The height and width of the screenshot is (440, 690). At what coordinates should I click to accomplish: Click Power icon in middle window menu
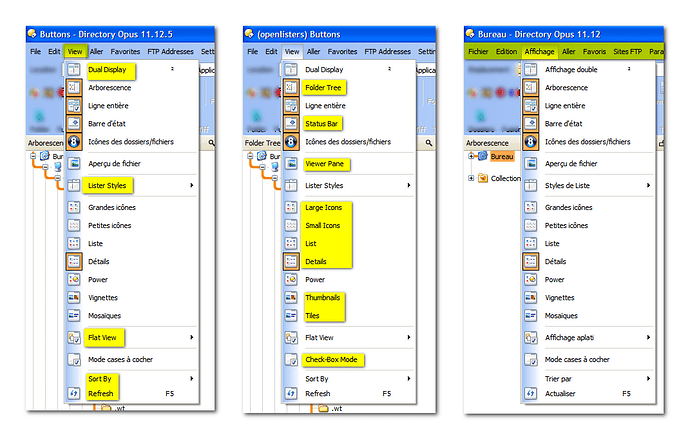[291, 279]
